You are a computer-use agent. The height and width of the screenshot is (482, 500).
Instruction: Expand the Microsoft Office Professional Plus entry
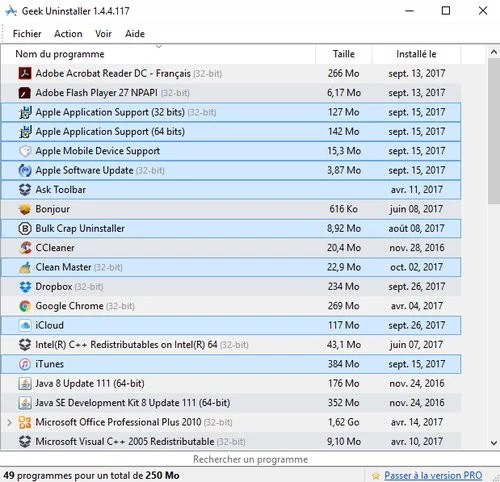pyautogui.click(x=9, y=422)
